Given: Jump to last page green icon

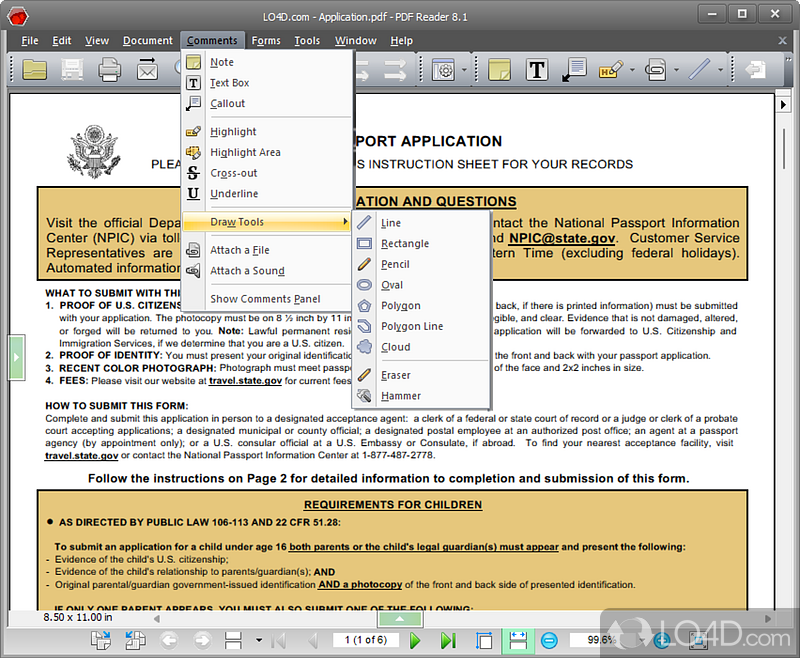Looking at the screenshot, I should pos(448,640).
